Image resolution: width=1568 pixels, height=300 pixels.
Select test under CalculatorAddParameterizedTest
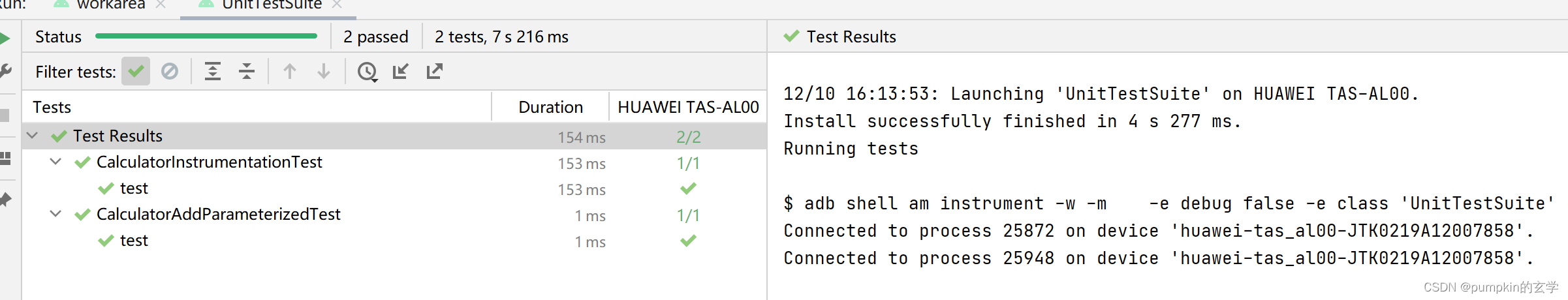point(134,241)
